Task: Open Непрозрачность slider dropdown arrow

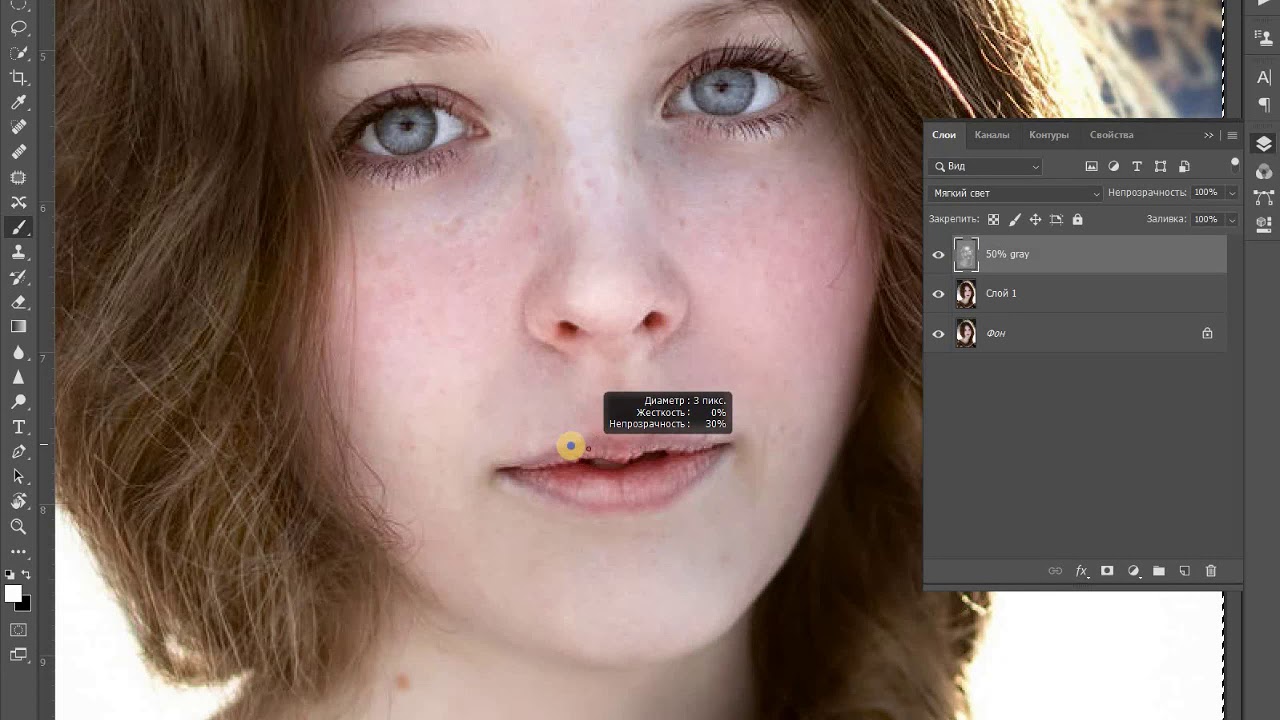Action: coord(1232,193)
